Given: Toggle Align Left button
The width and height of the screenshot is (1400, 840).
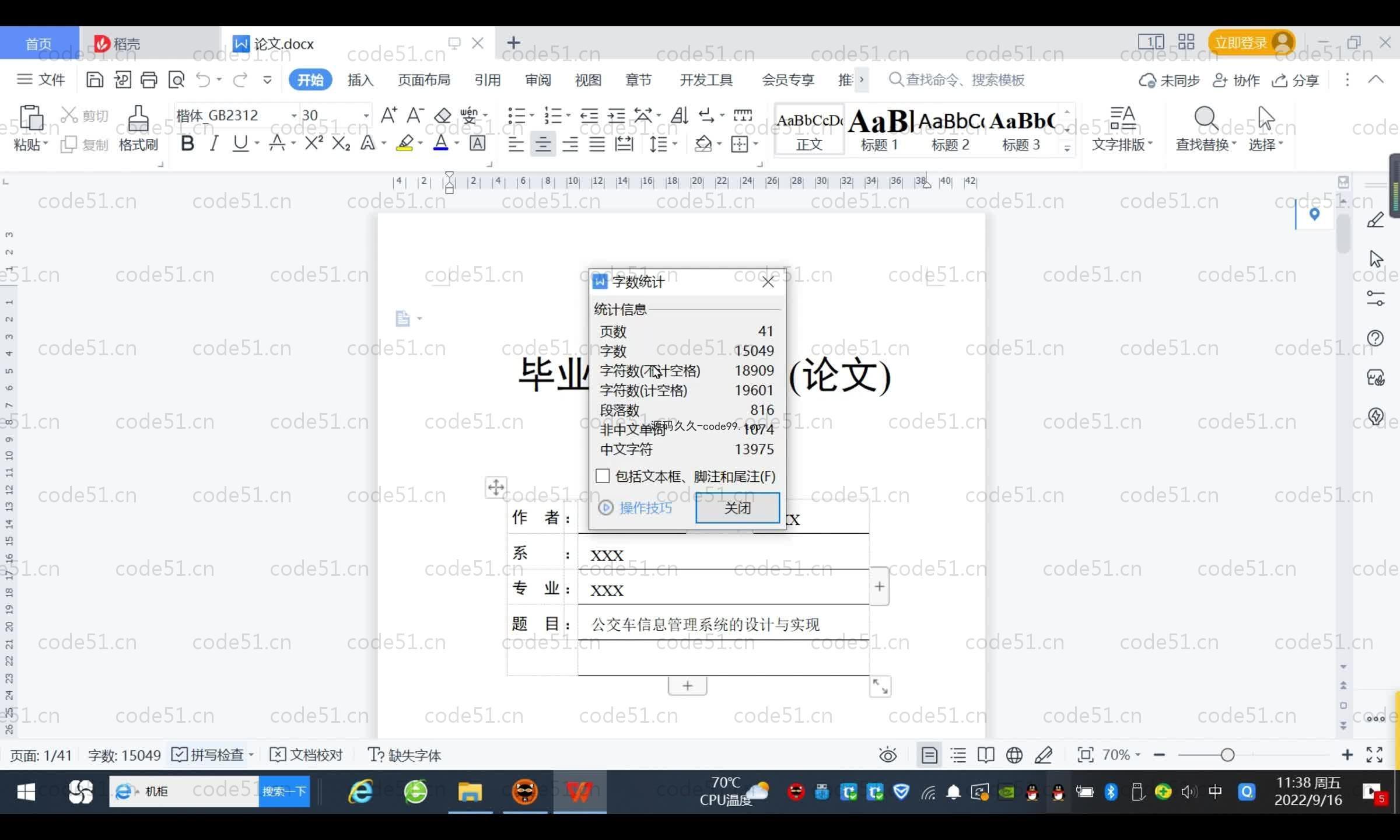Looking at the screenshot, I should tap(516, 143).
